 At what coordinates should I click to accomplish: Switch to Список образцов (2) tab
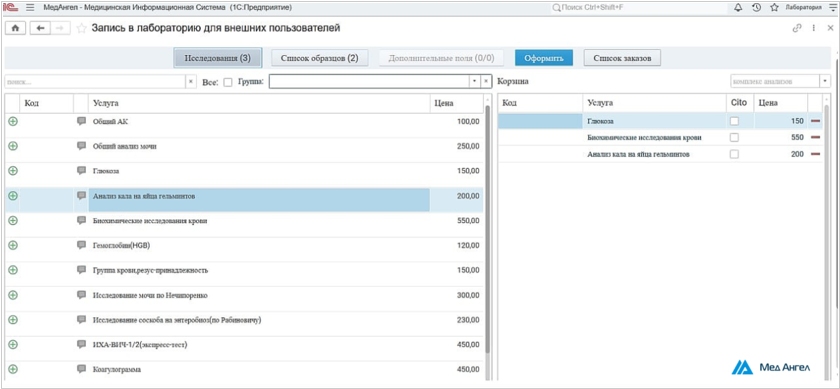click(319, 58)
